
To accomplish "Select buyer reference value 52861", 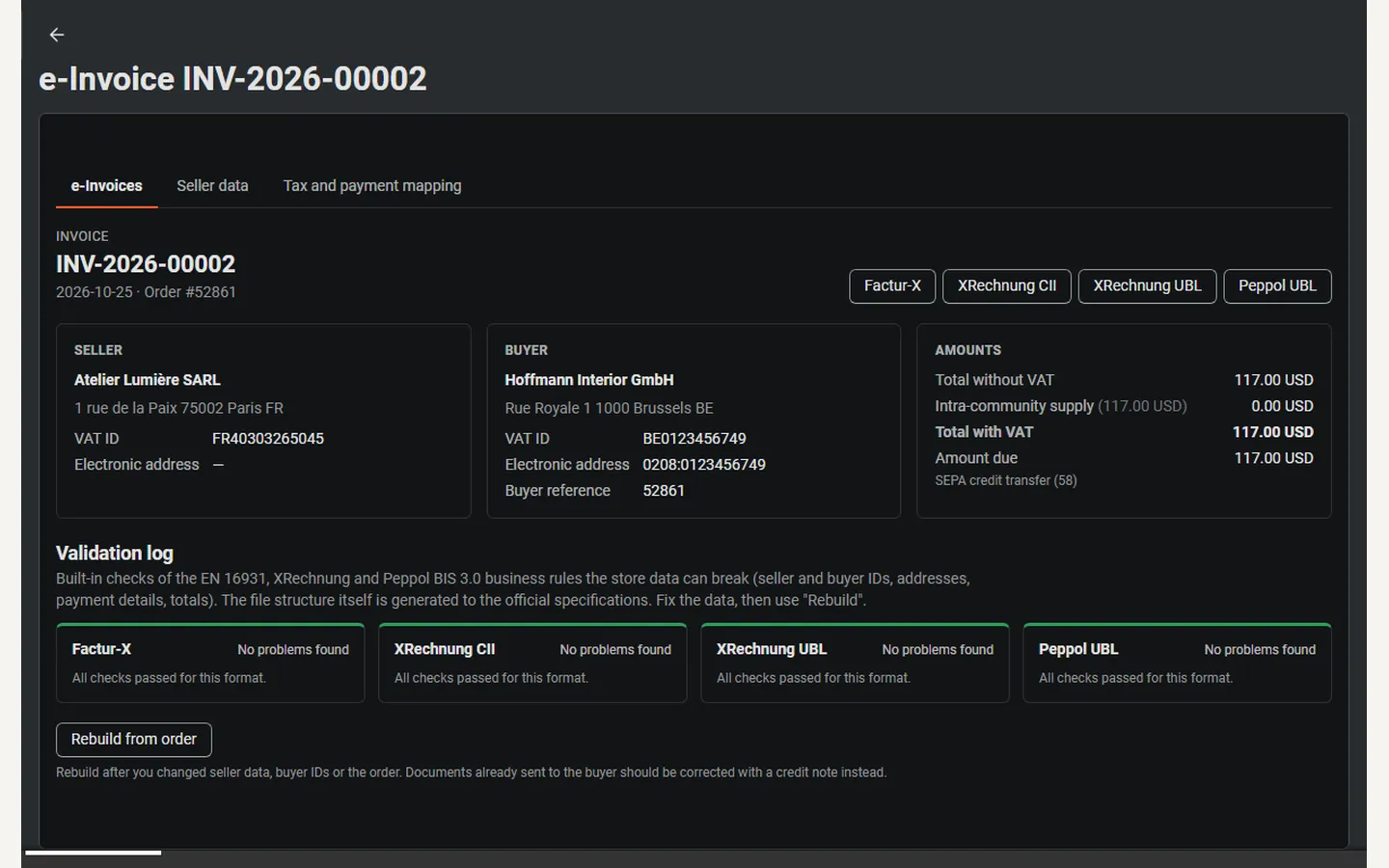I will click(x=664, y=490).
